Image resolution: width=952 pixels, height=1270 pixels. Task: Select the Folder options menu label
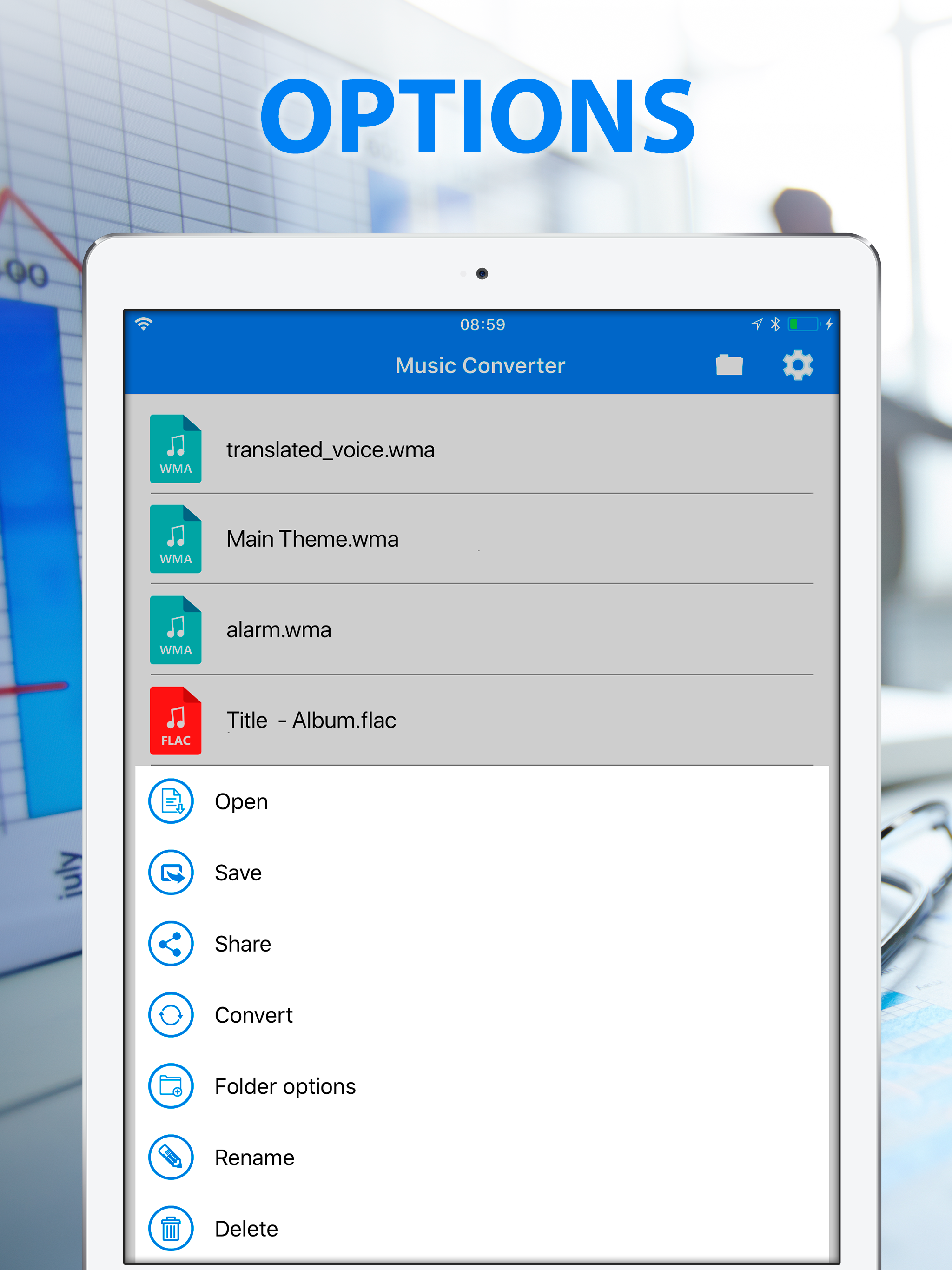tap(285, 1086)
